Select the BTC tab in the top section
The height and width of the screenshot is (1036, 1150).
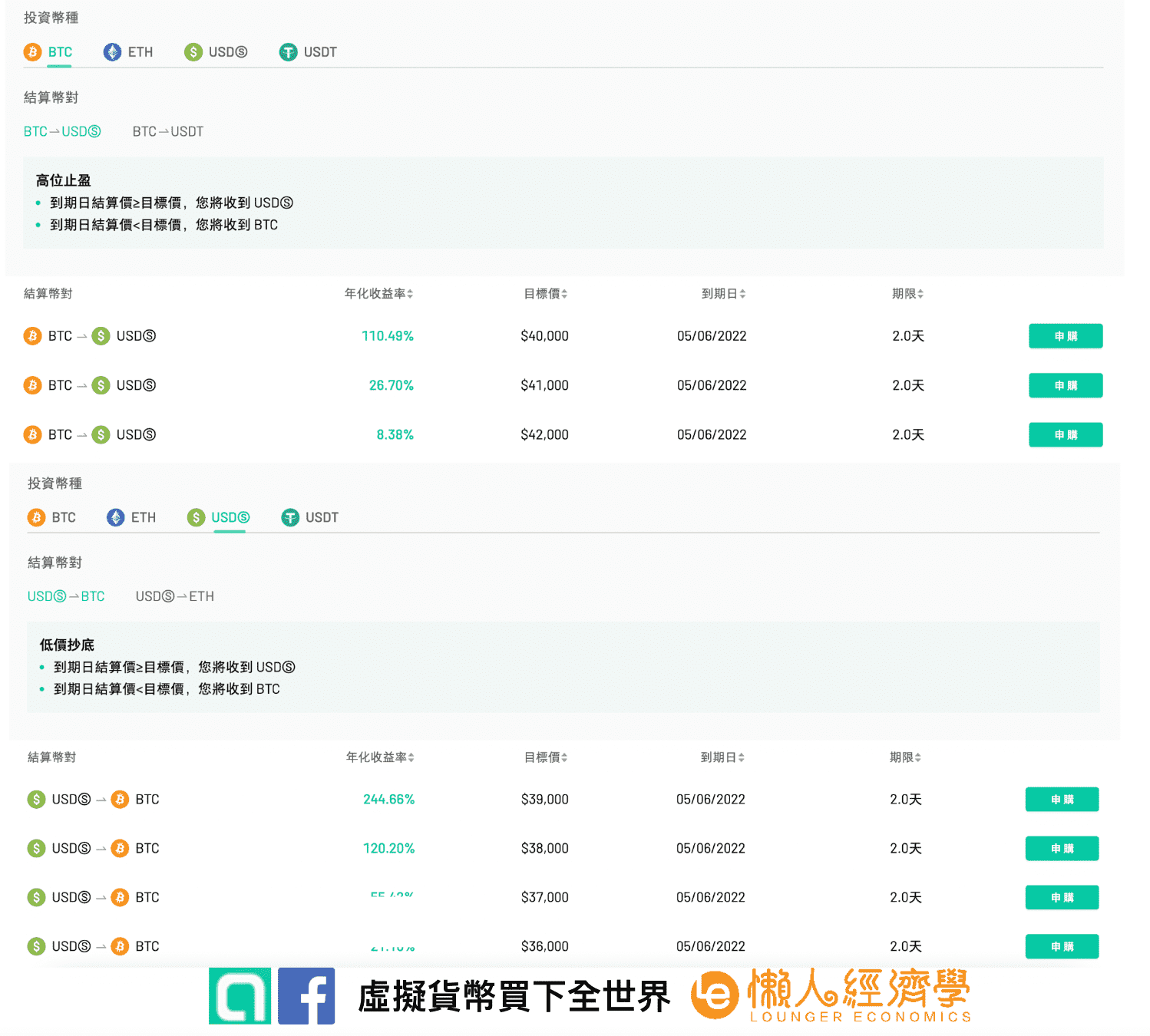(48, 52)
